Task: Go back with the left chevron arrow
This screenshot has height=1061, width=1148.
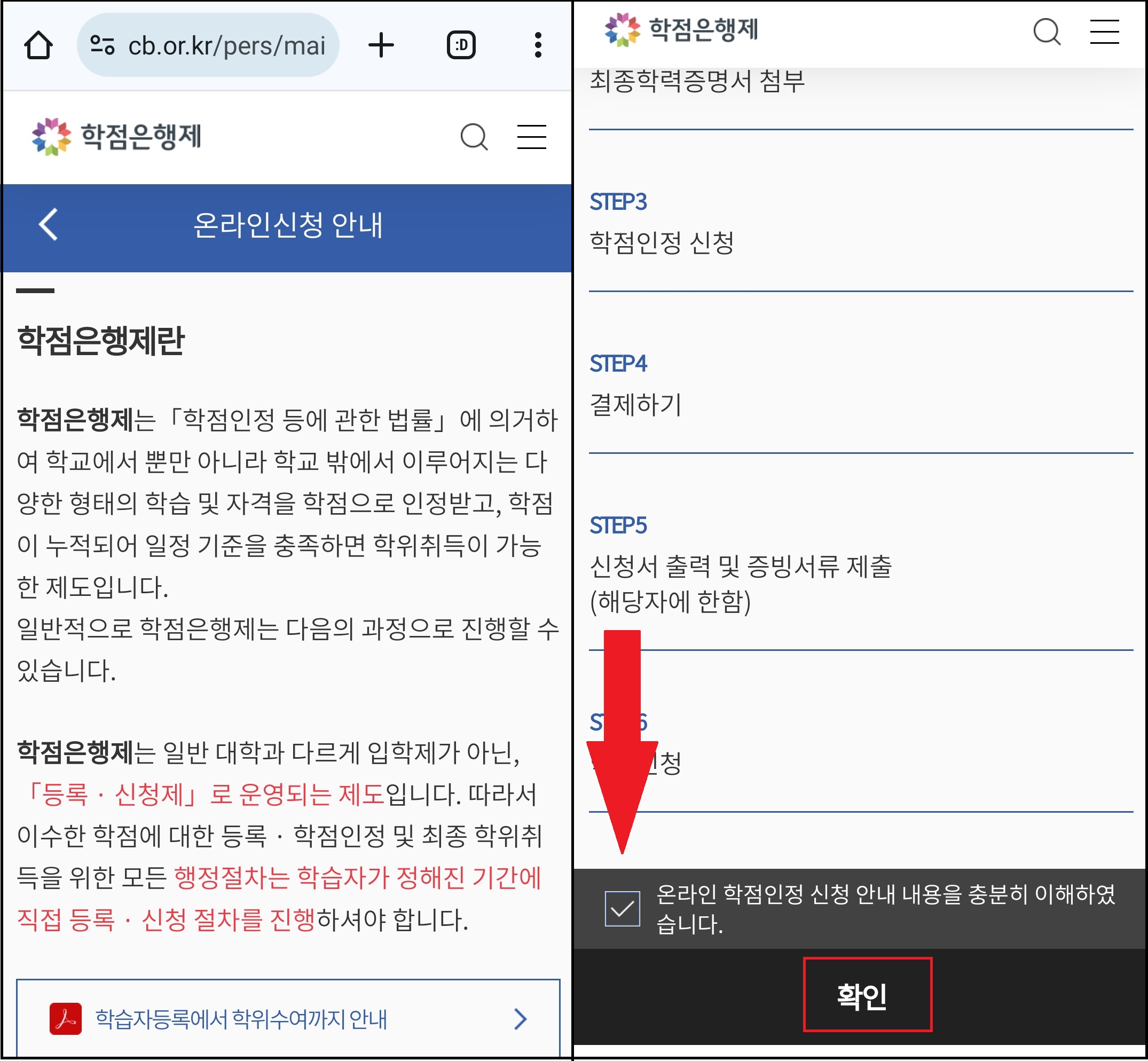Action: [x=48, y=224]
